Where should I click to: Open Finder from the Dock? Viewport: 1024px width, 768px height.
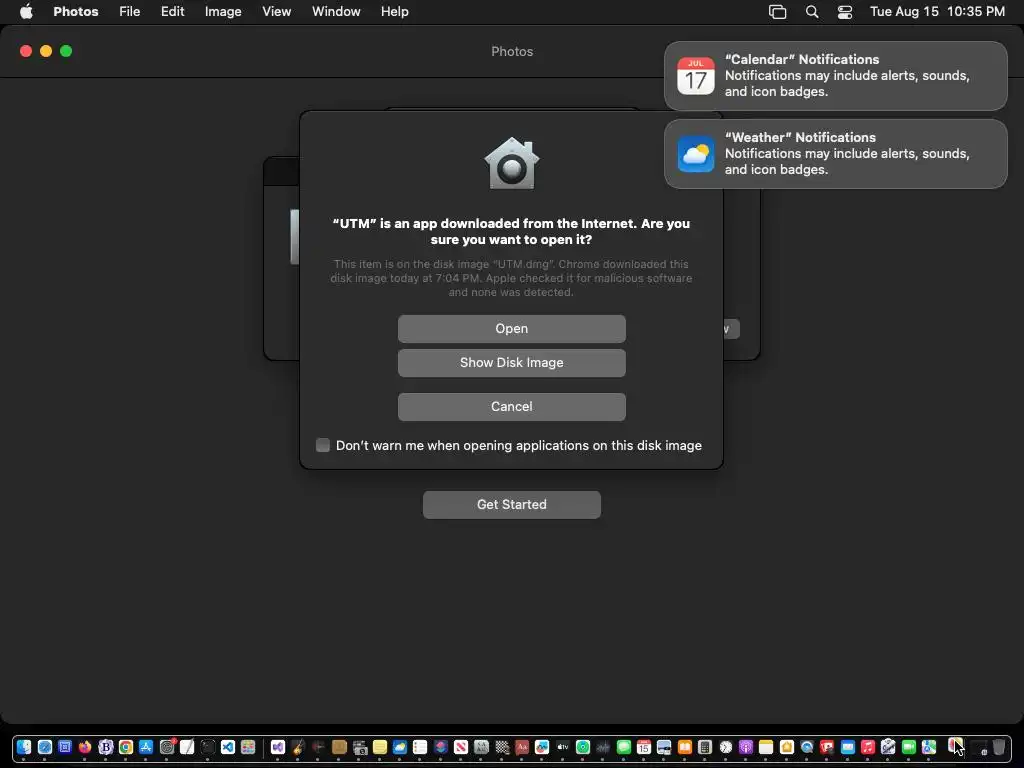[24, 747]
